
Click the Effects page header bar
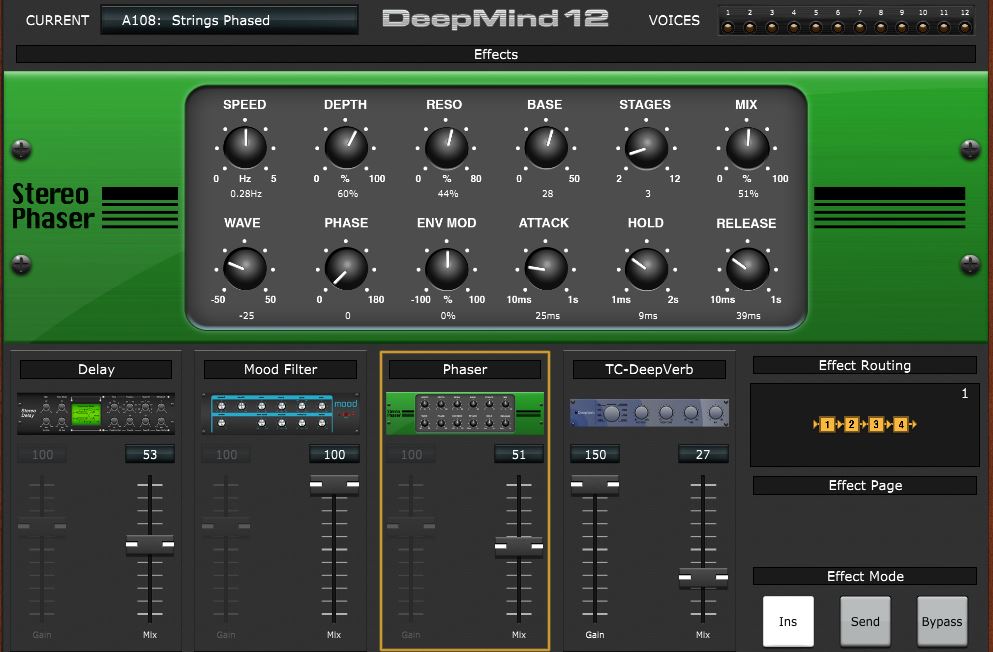click(x=496, y=54)
